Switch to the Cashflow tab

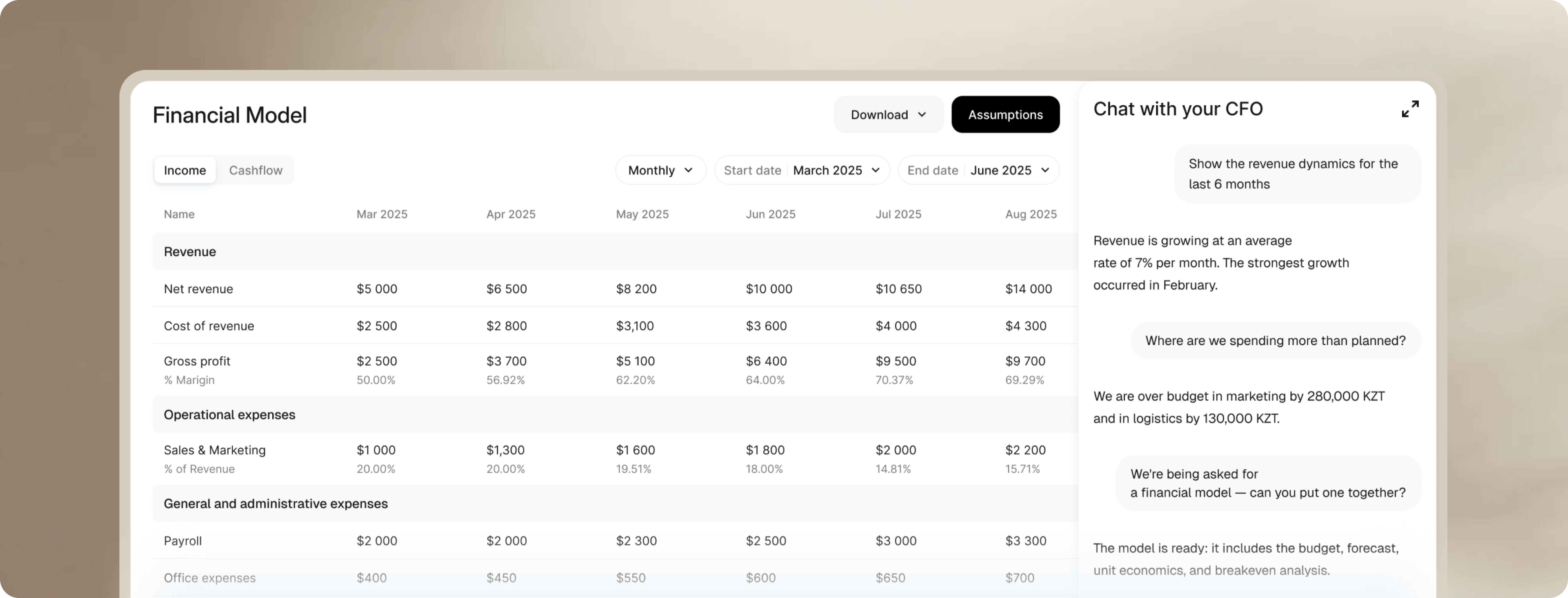256,170
